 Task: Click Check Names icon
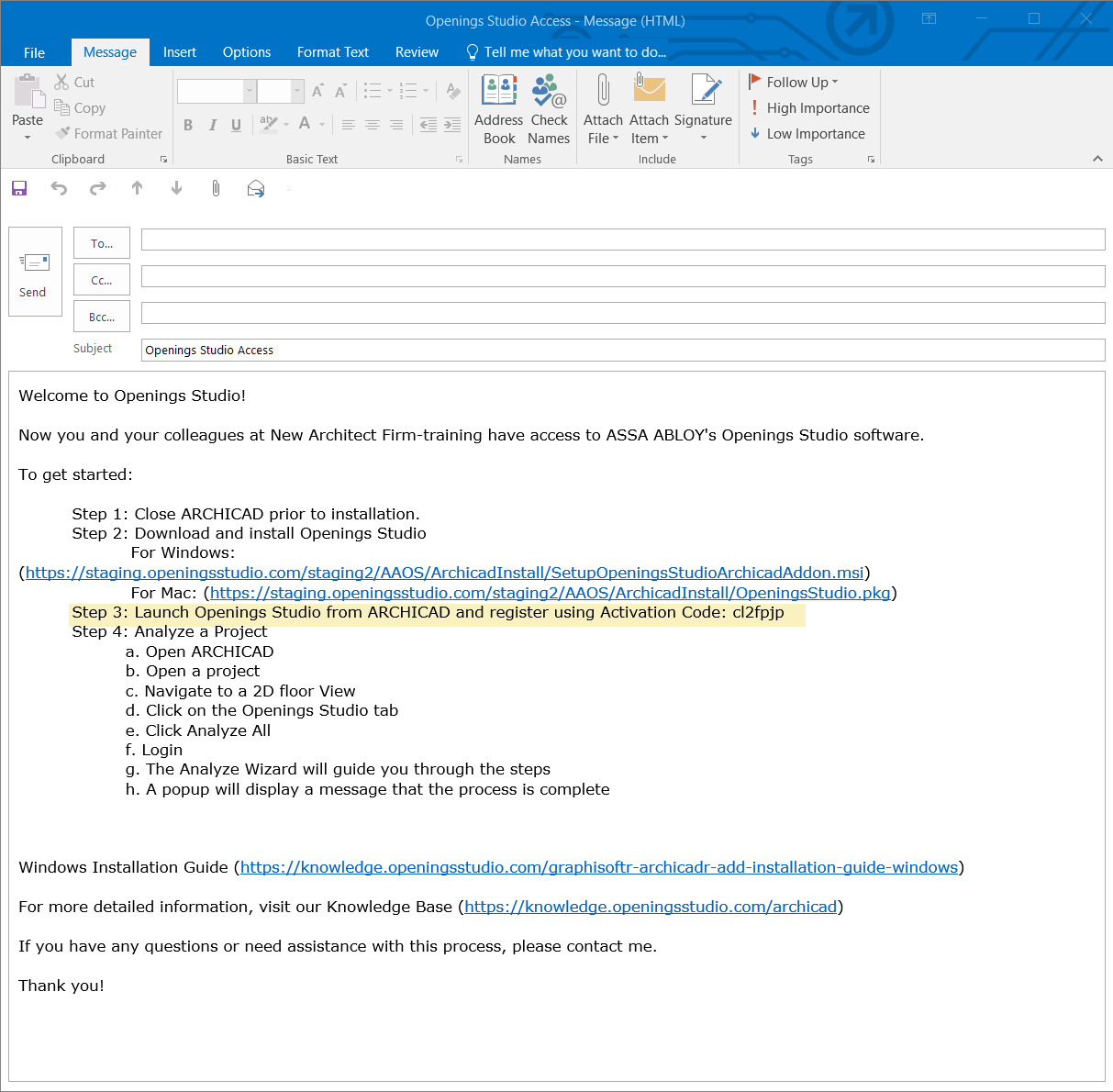point(549,109)
